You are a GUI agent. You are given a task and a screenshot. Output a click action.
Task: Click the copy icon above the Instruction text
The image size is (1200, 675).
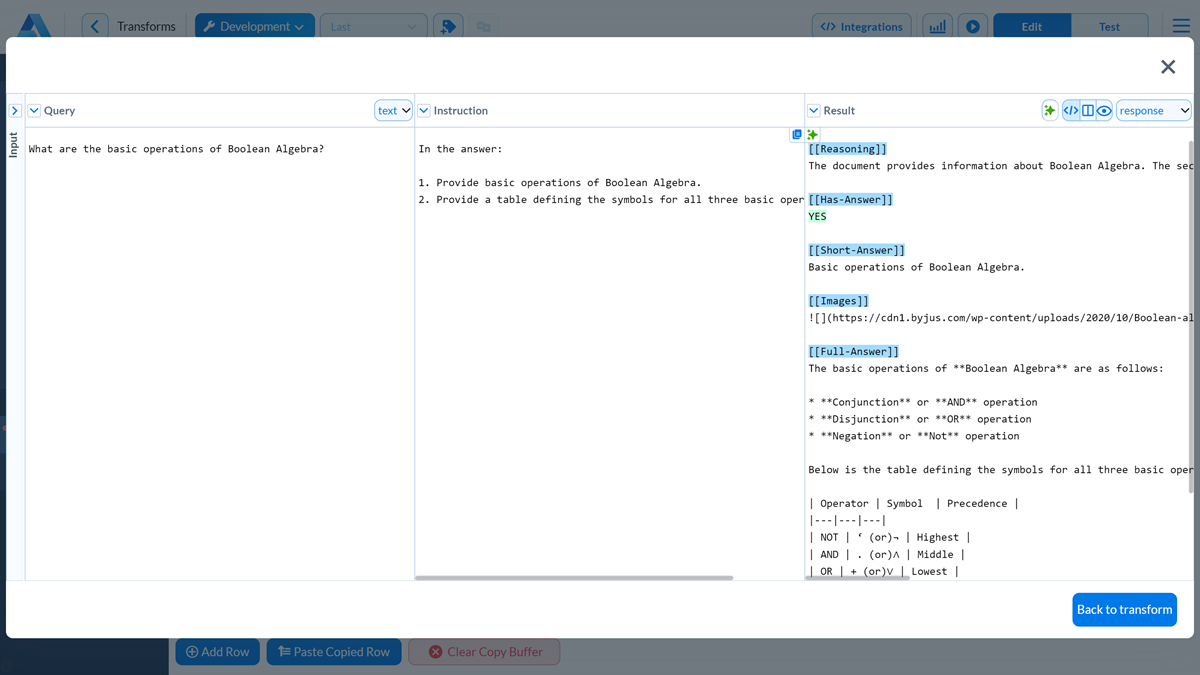coord(795,133)
